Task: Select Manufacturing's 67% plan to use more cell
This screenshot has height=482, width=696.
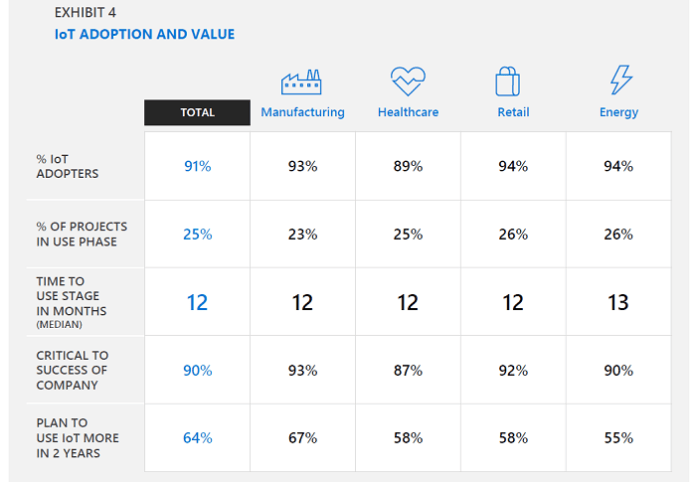Action: (x=303, y=438)
